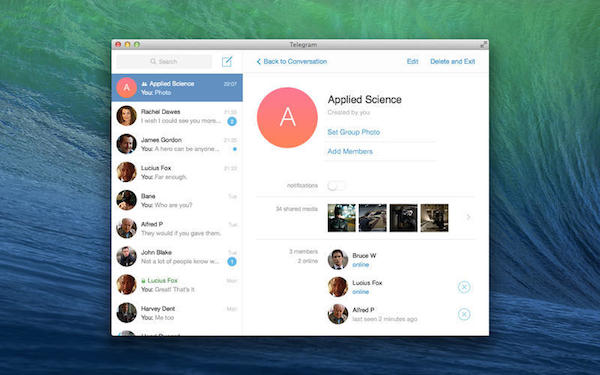This screenshot has height=375, width=600.
Task: Click the Edit button
Action: 412,61
